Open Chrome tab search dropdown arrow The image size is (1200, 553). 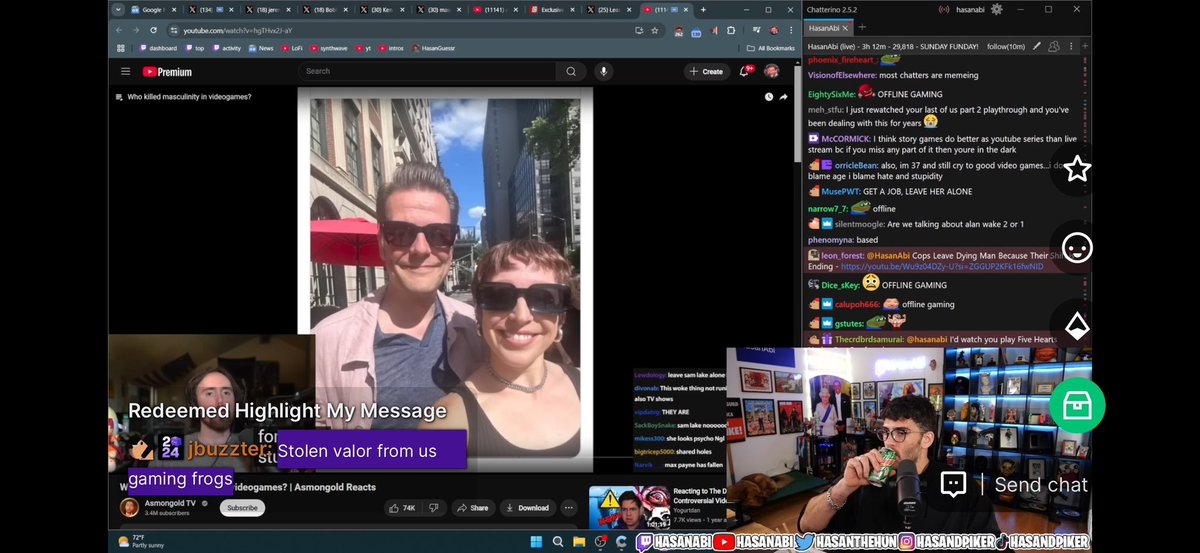pyautogui.click(x=119, y=9)
